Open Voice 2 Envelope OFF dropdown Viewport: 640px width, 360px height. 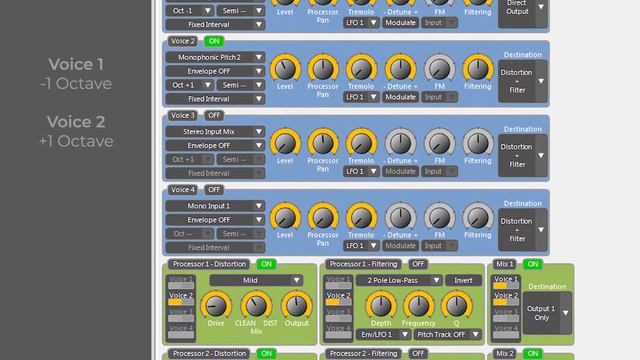[x=215, y=71]
